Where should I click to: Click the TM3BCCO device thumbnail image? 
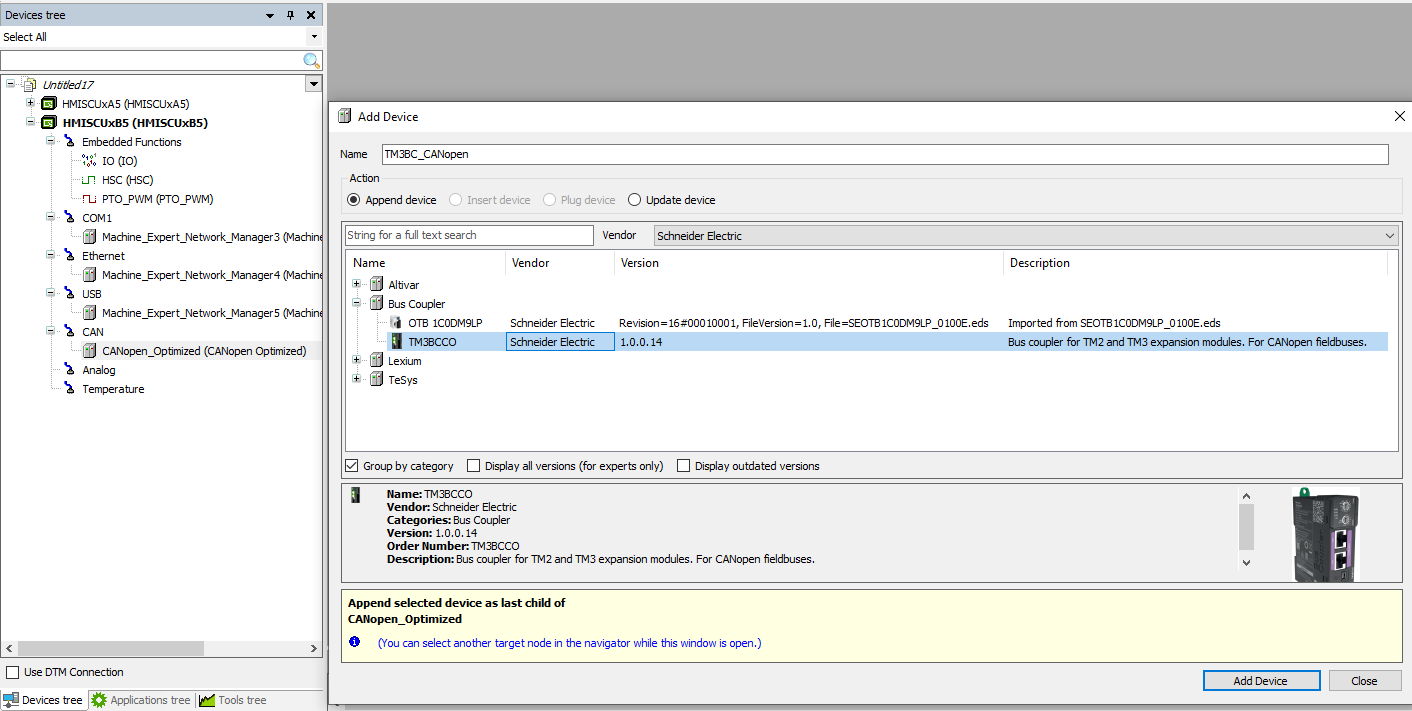point(1326,535)
